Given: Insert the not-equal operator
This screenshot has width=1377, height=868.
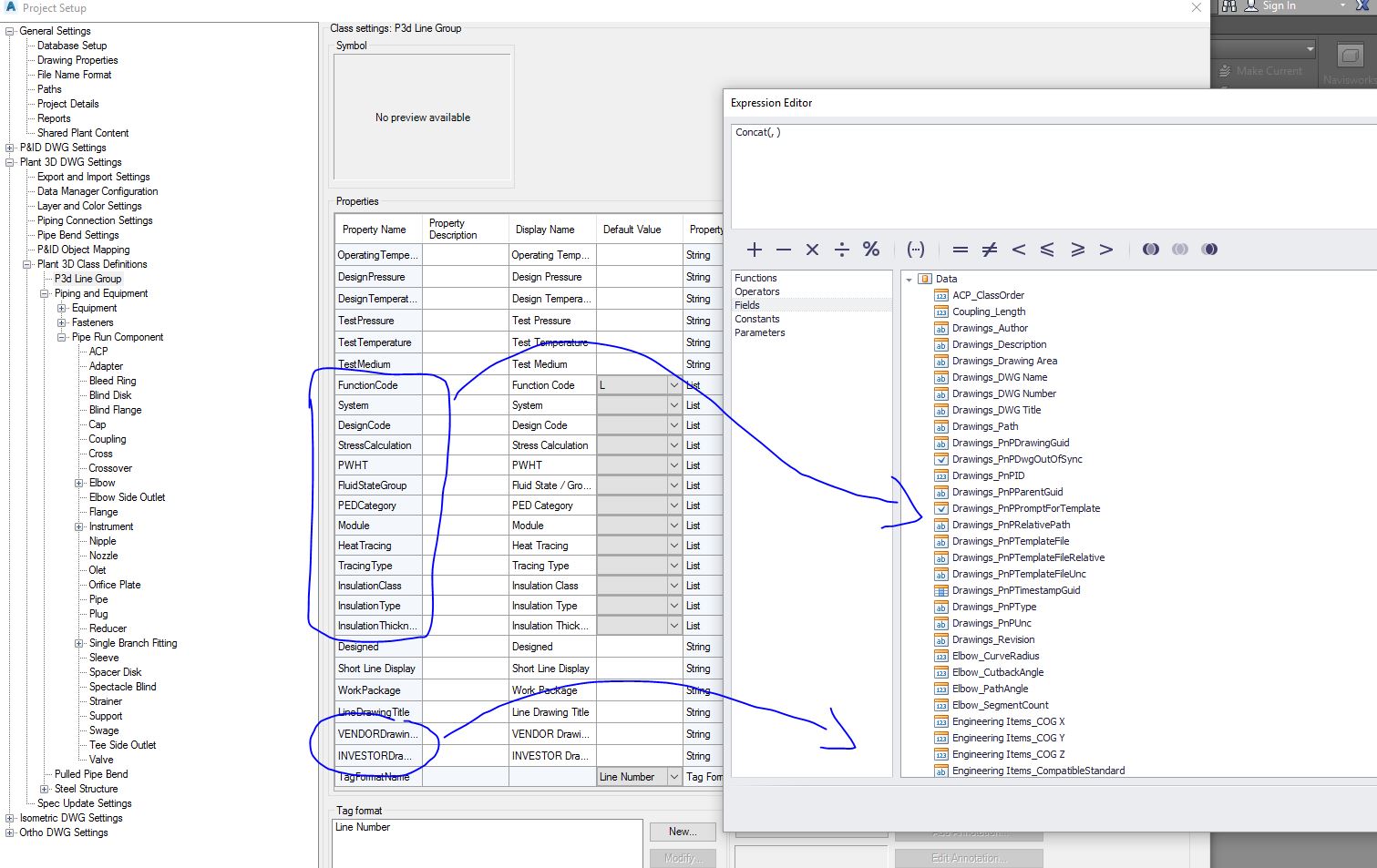Looking at the screenshot, I should tap(990, 250).
